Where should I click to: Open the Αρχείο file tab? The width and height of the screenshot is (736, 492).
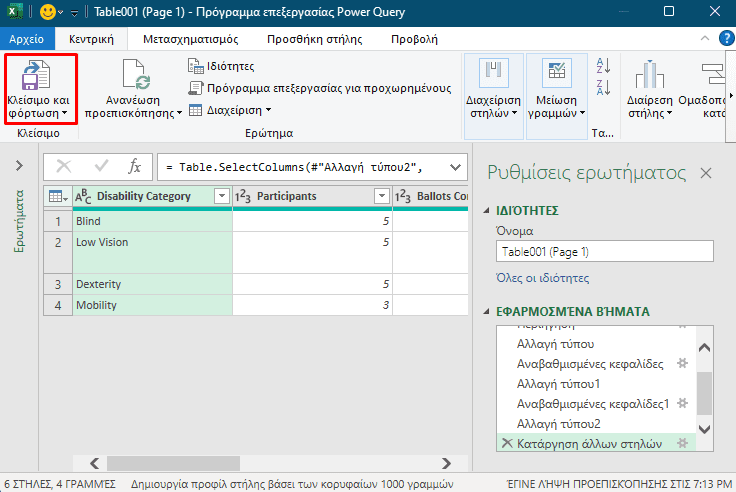point(27,39)
